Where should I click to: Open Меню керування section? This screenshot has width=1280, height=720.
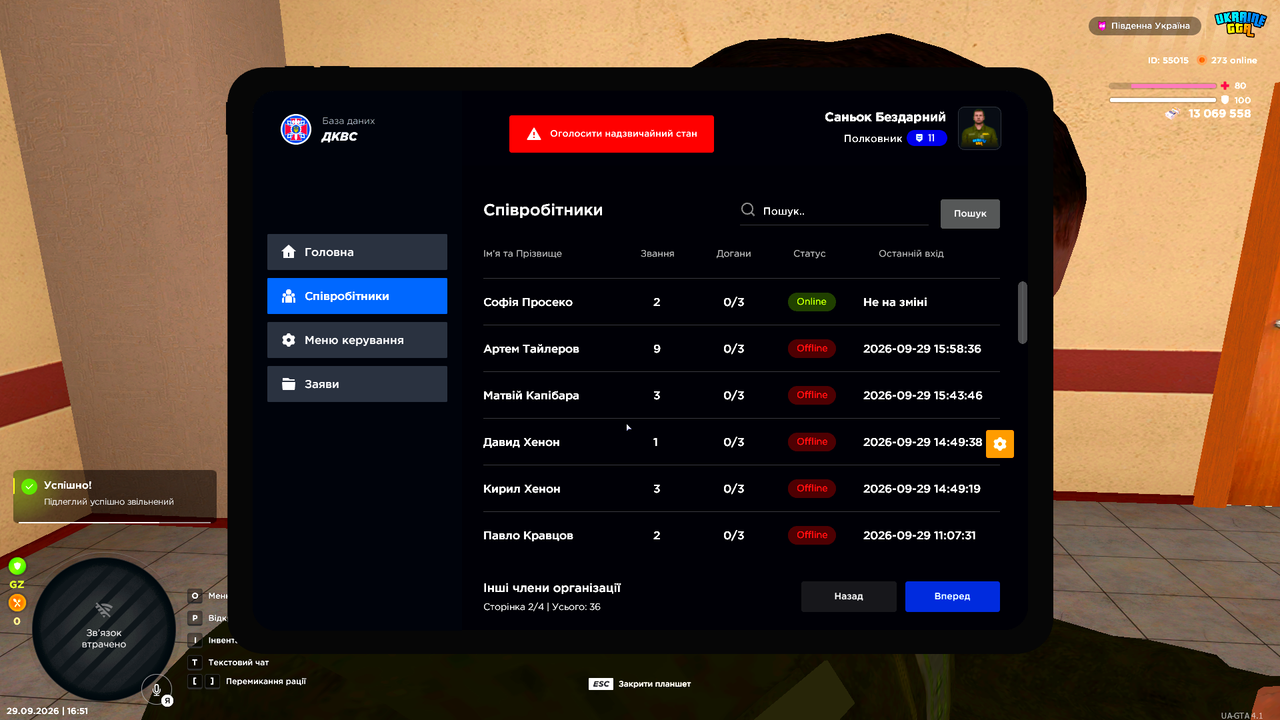(357, 340)
